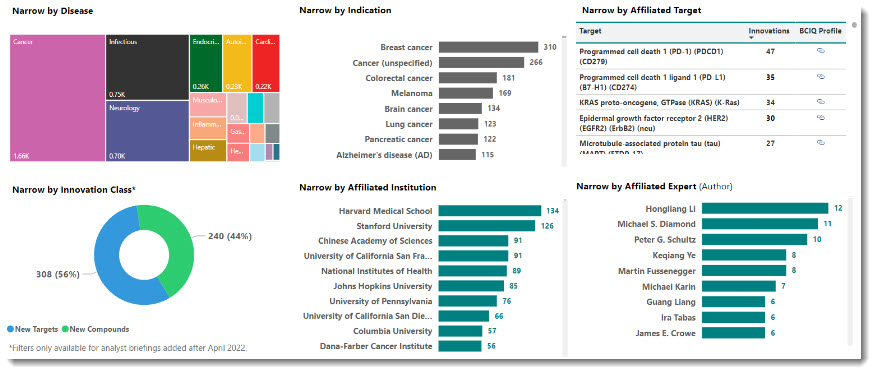
Task: Select the Infectious disease treemap tile
Action: point(147,67)
